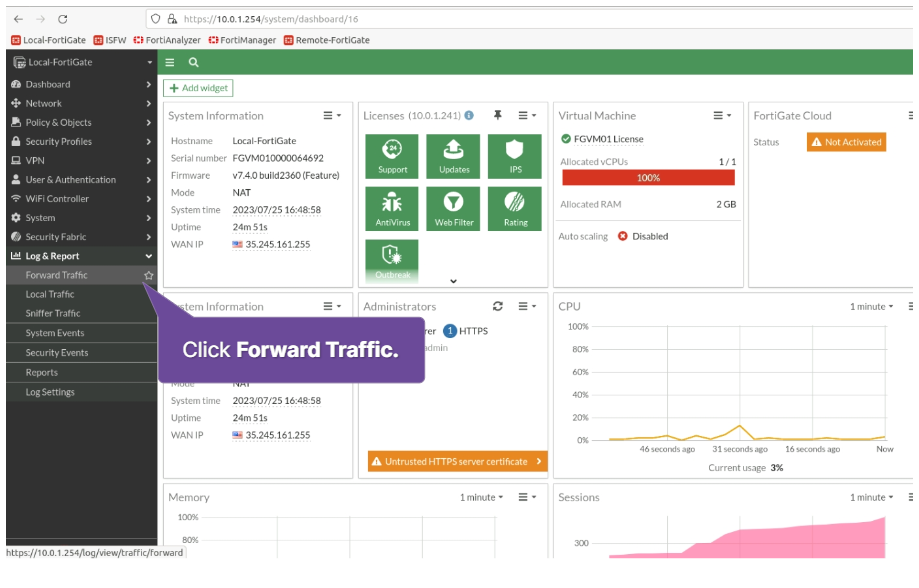Open CPU widget 1 minute dropdown
Screen dimensions: 919x588
872,307
